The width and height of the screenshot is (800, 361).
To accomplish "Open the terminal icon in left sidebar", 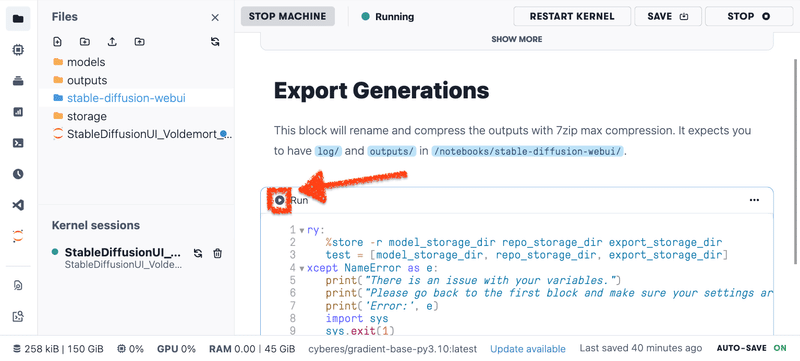I will [x=18, y=143].
